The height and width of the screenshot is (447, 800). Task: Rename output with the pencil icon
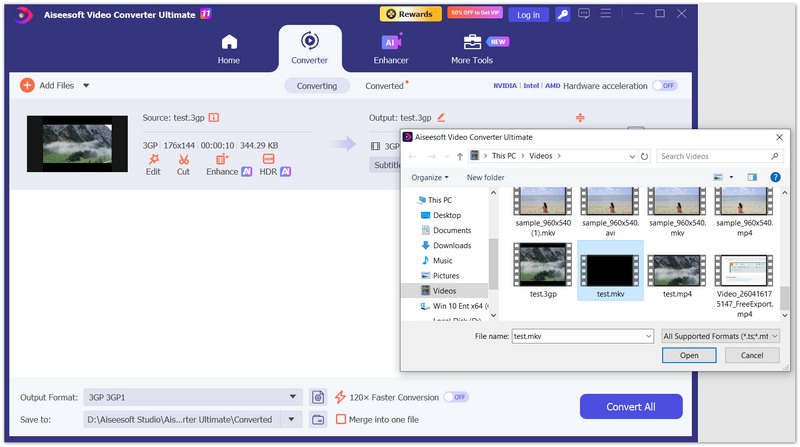tap(441, 117)
